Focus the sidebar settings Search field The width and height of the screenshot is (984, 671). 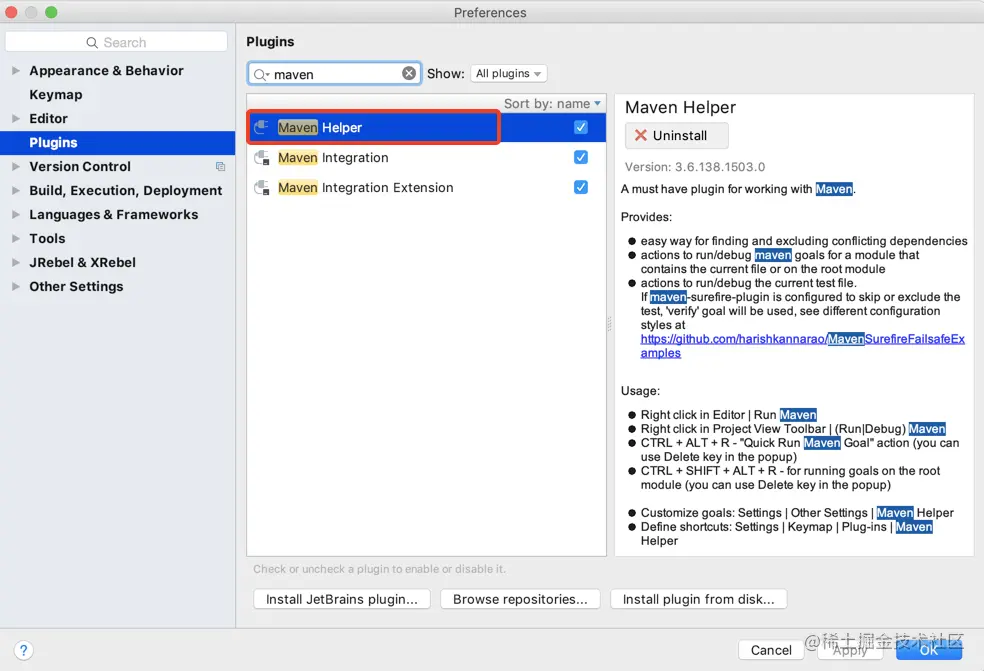(x=116, y=42)
